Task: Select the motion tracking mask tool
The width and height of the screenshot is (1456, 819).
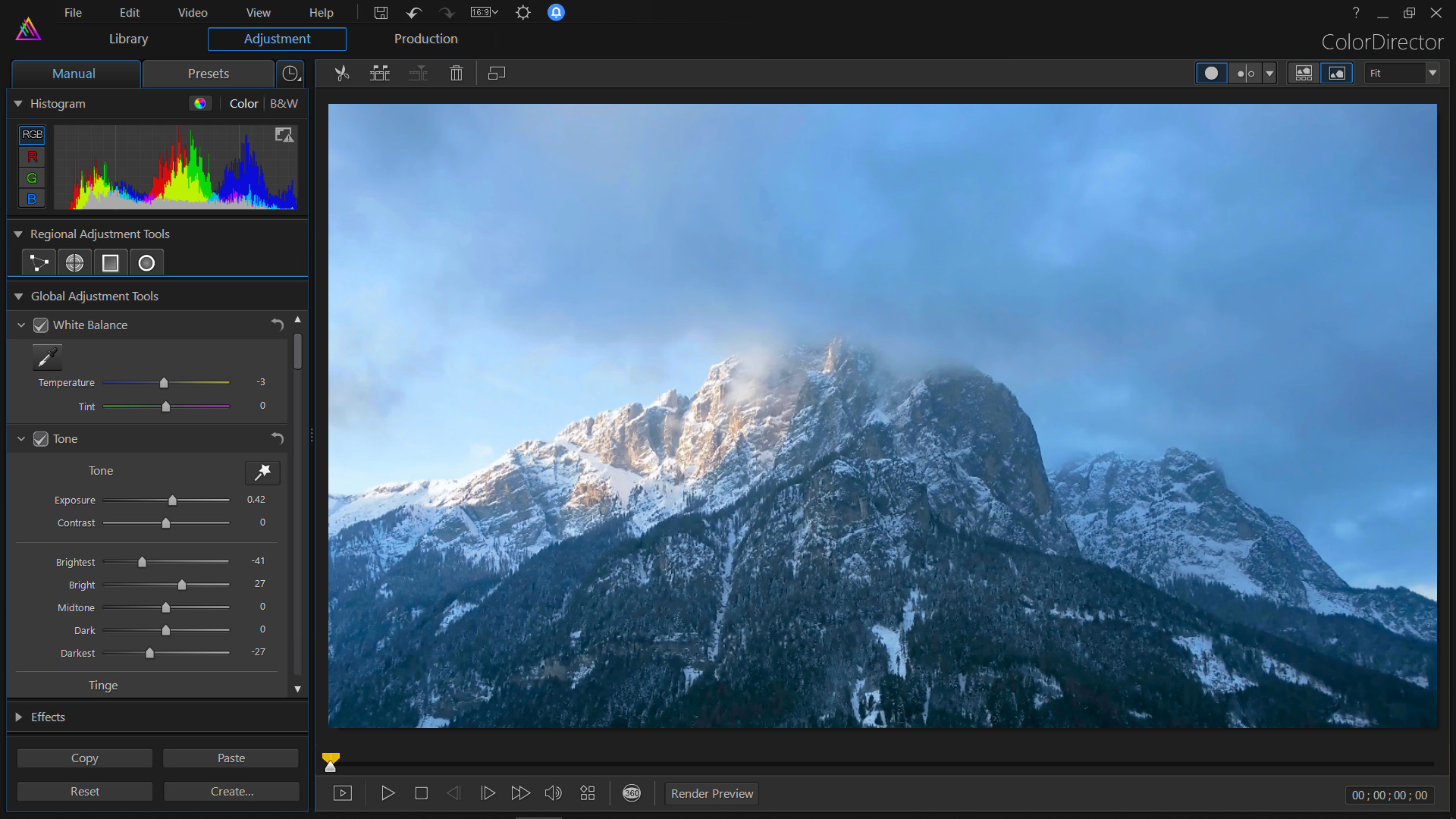Action: [x=38, y=262]
